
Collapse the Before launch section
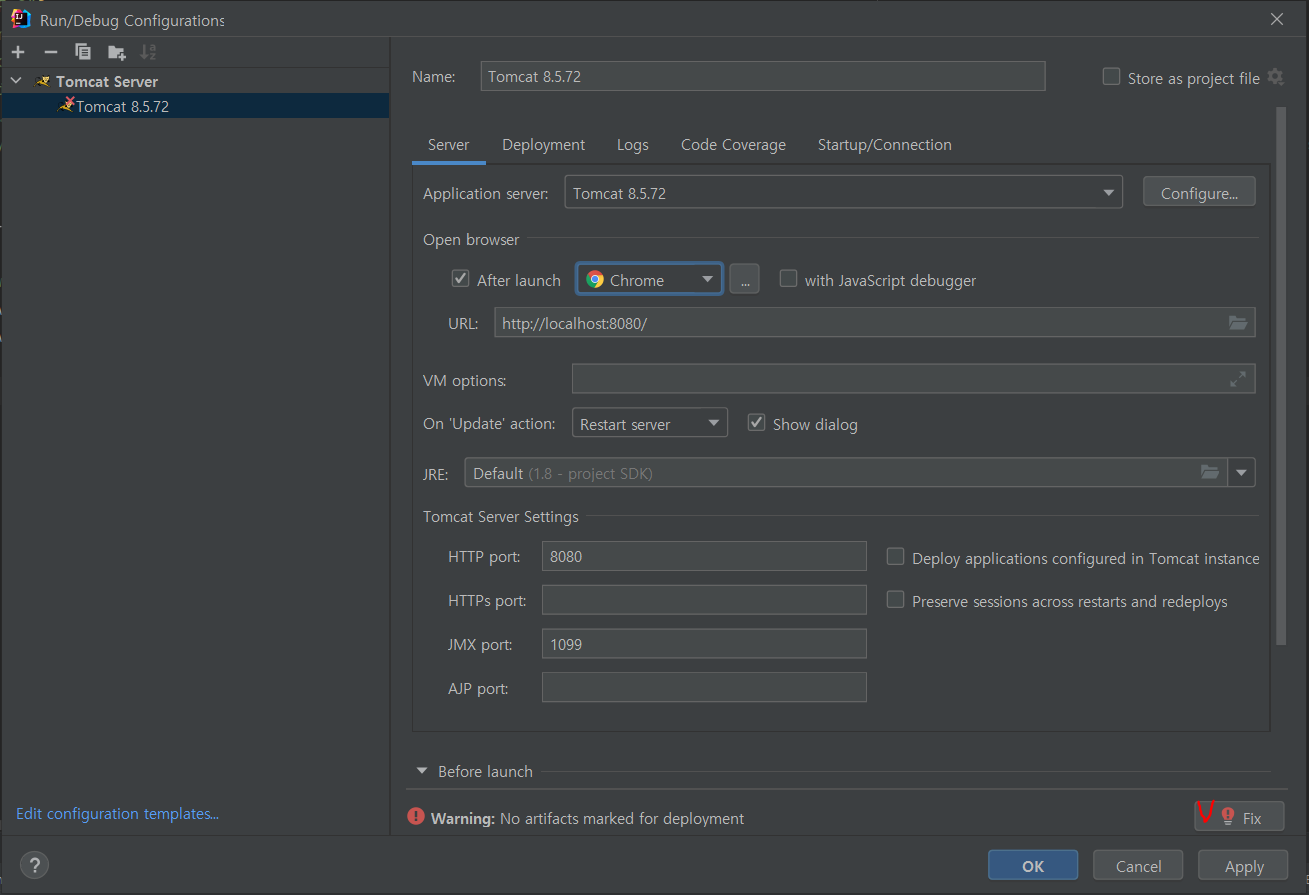click(x=422, y=771)
